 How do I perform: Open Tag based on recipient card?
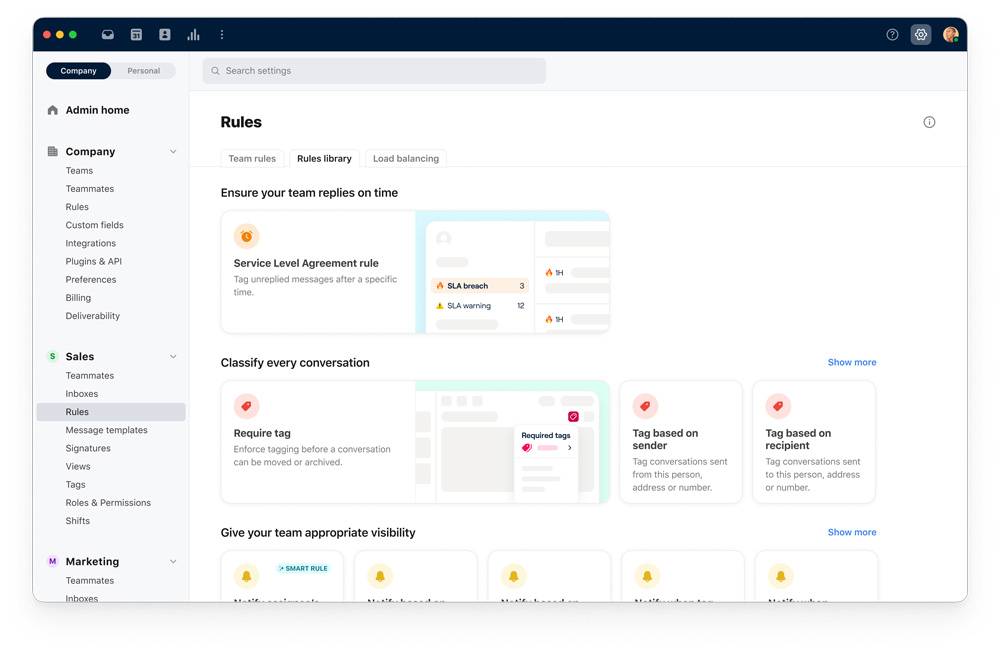click(x=814, y=442)
